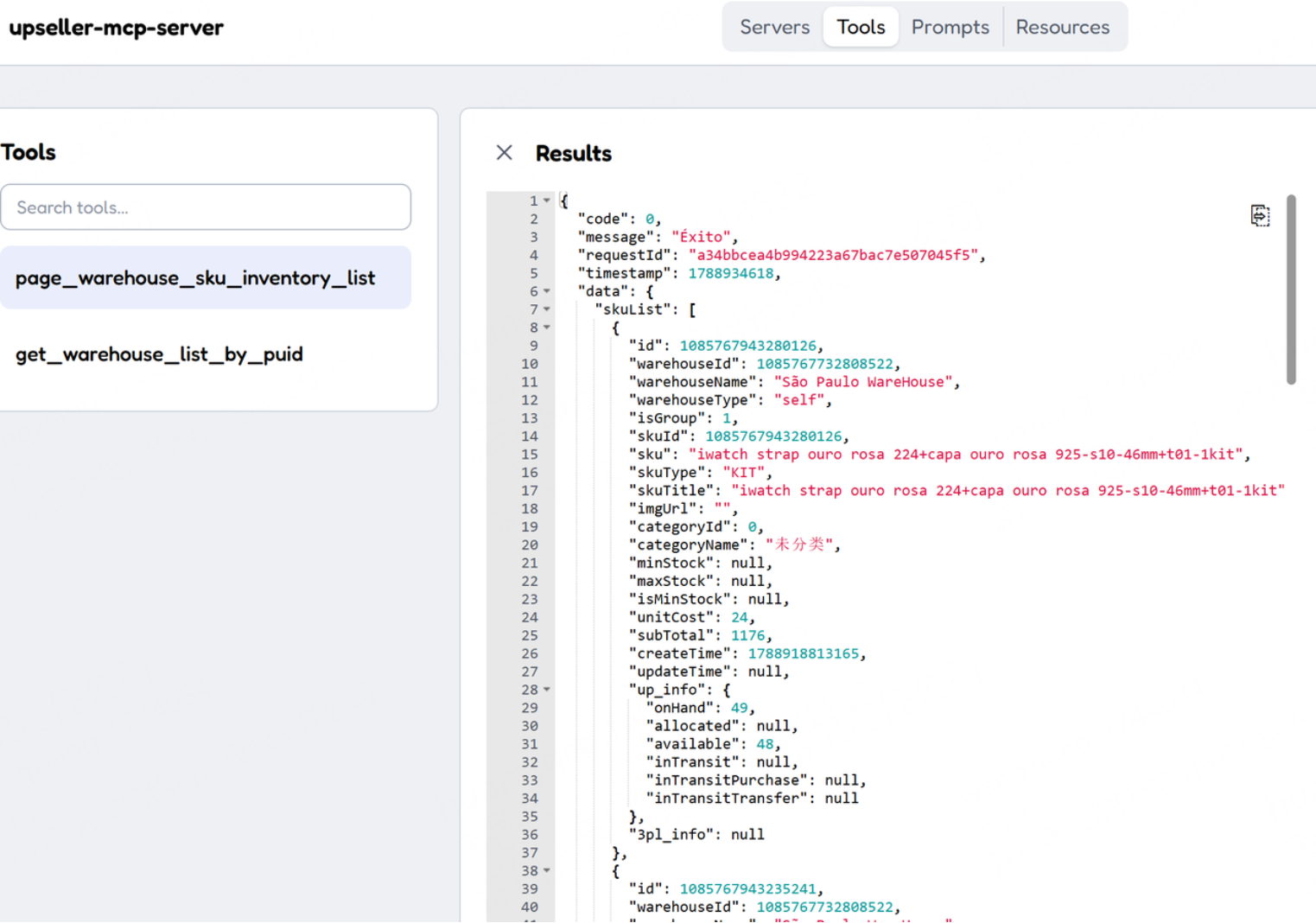This screenshot has height=923, width=1316.
Task: Click the "isGroup": 1 line
Action: 683,418
